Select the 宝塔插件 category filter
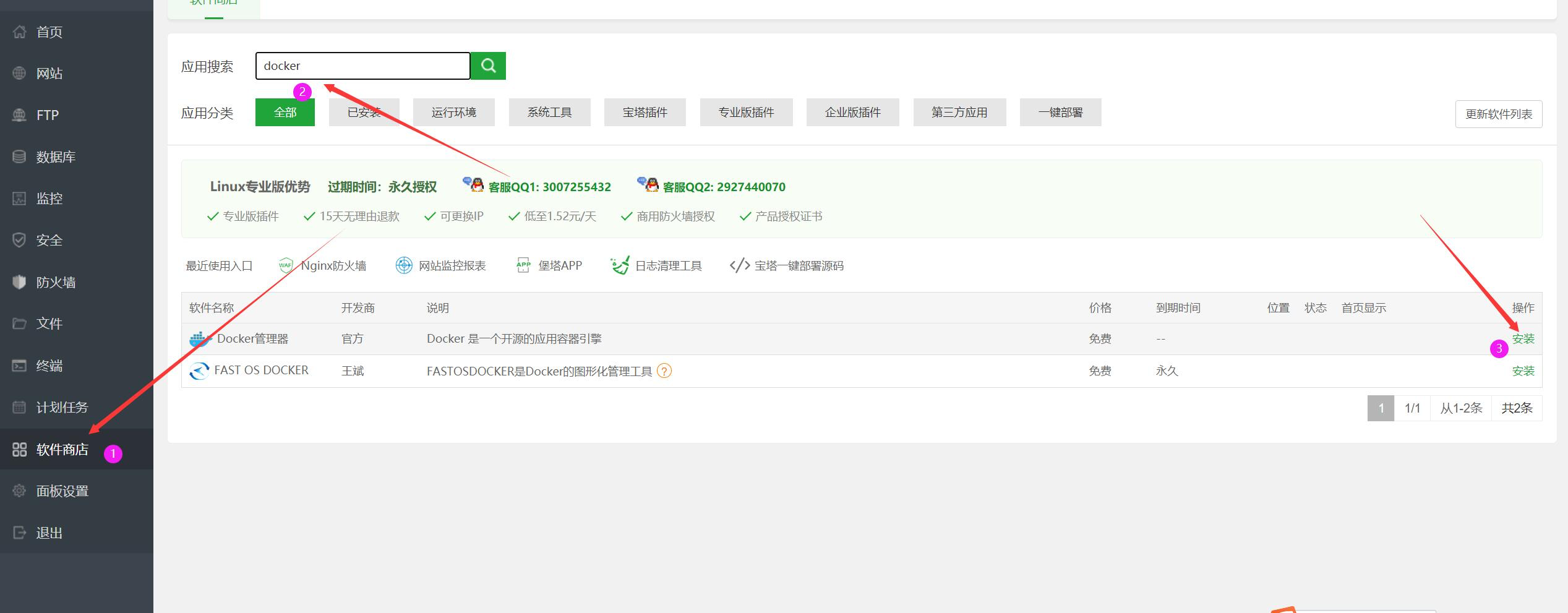Image resolution: width=1568 pixels, height=613 pixels. click(645, 112)
